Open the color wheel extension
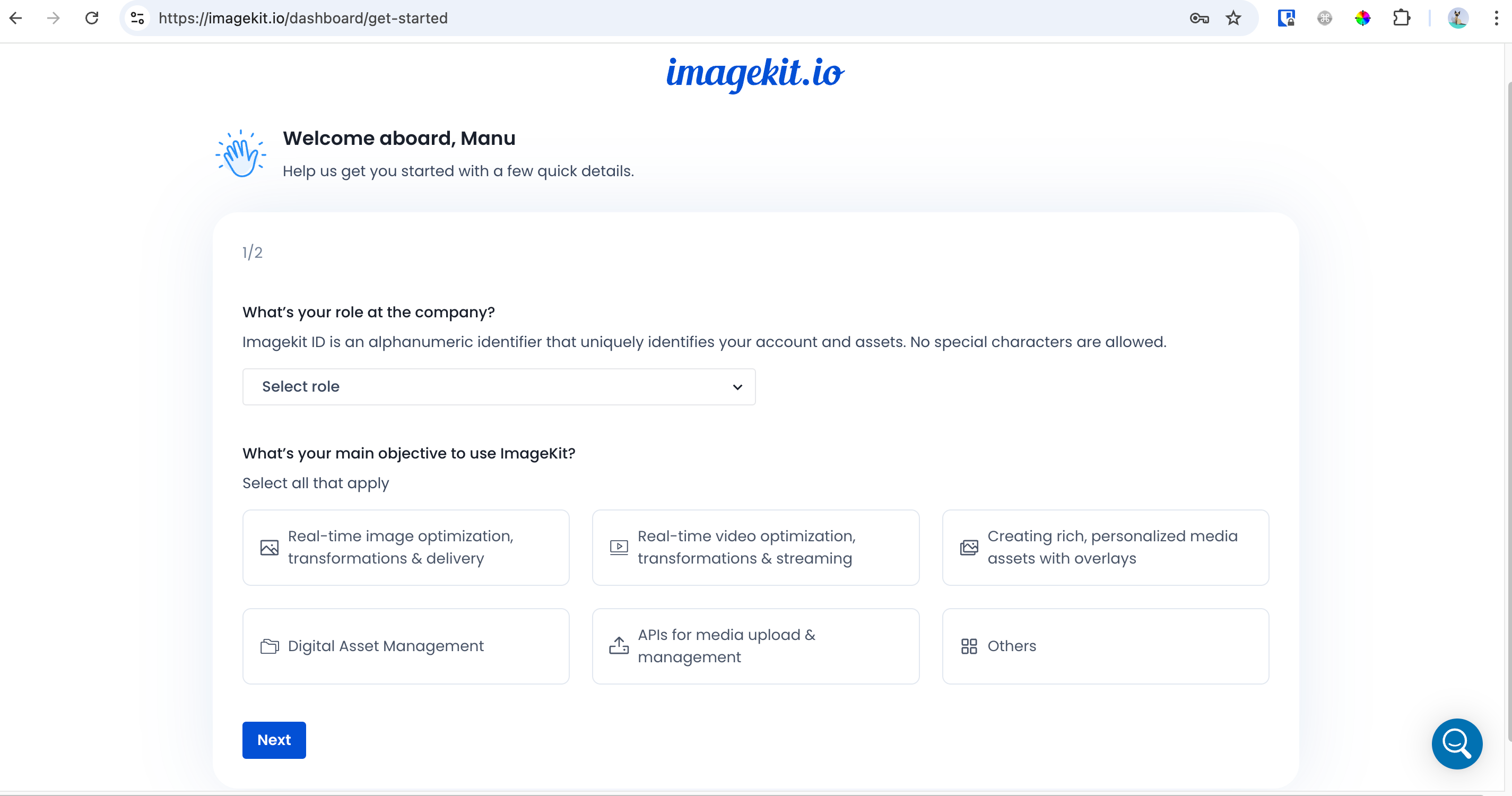 pos(1362,18)
